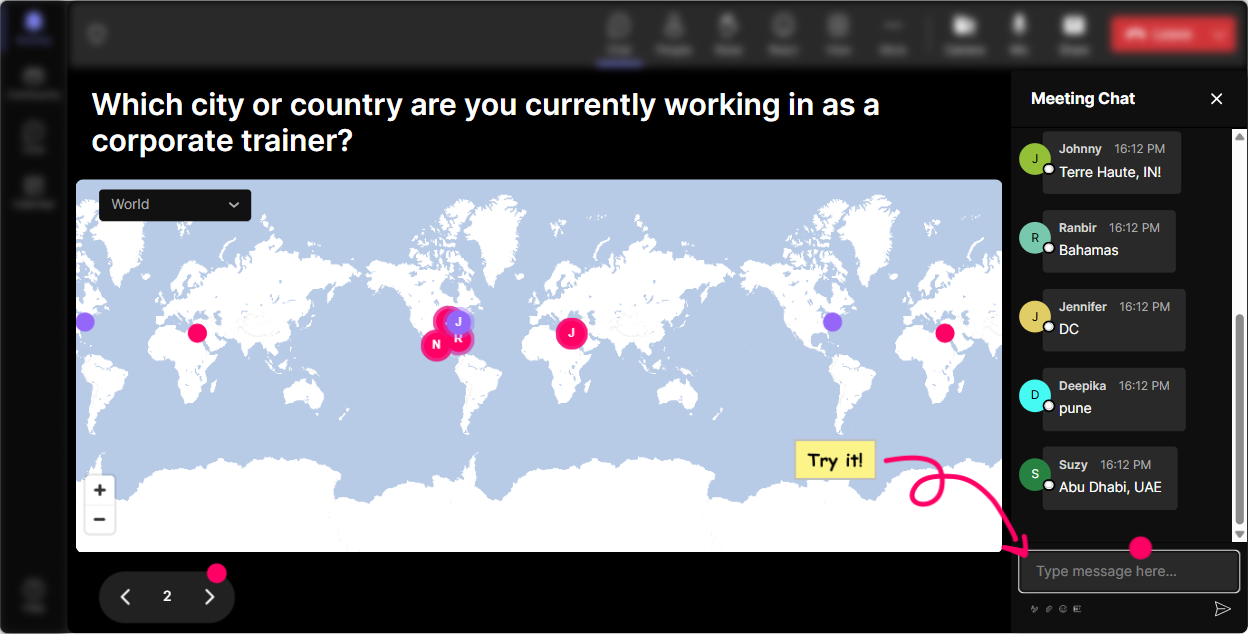Click Suzy's name in chat

(1073, 464)
